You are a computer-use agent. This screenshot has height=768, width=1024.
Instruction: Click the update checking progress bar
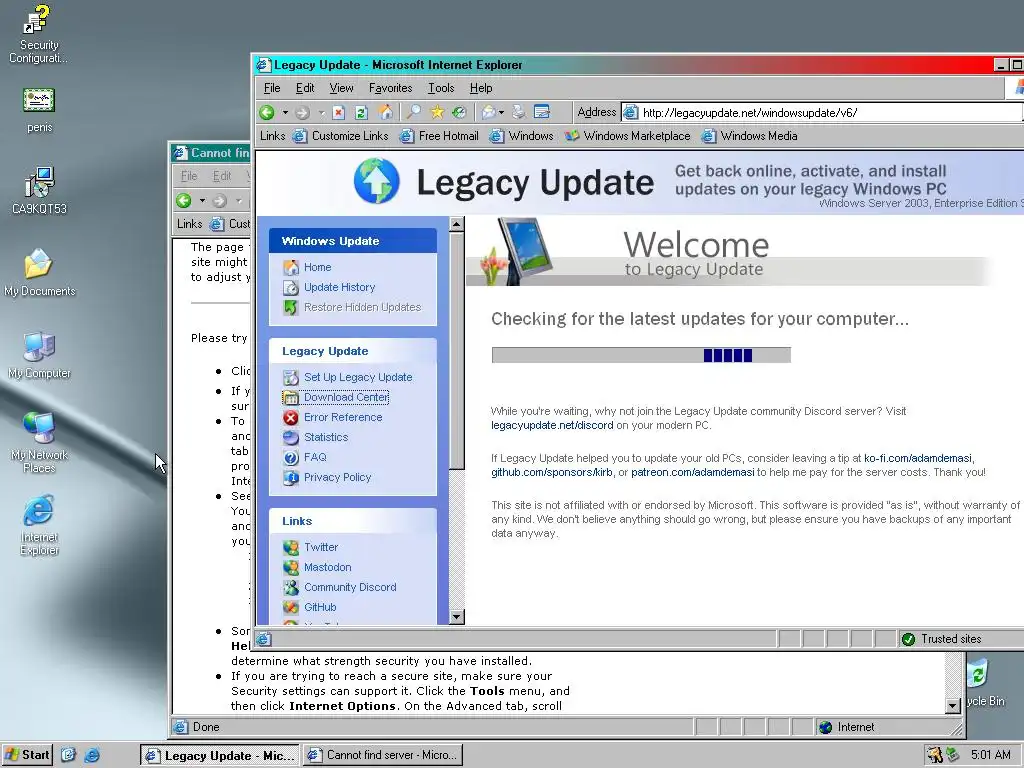(641, 355)
